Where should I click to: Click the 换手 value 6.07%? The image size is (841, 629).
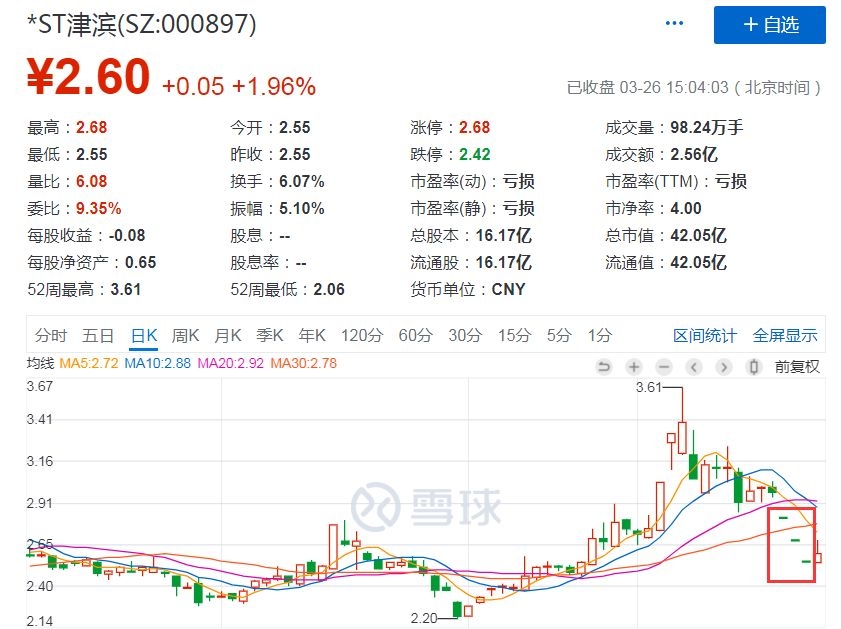coord(301,181)
